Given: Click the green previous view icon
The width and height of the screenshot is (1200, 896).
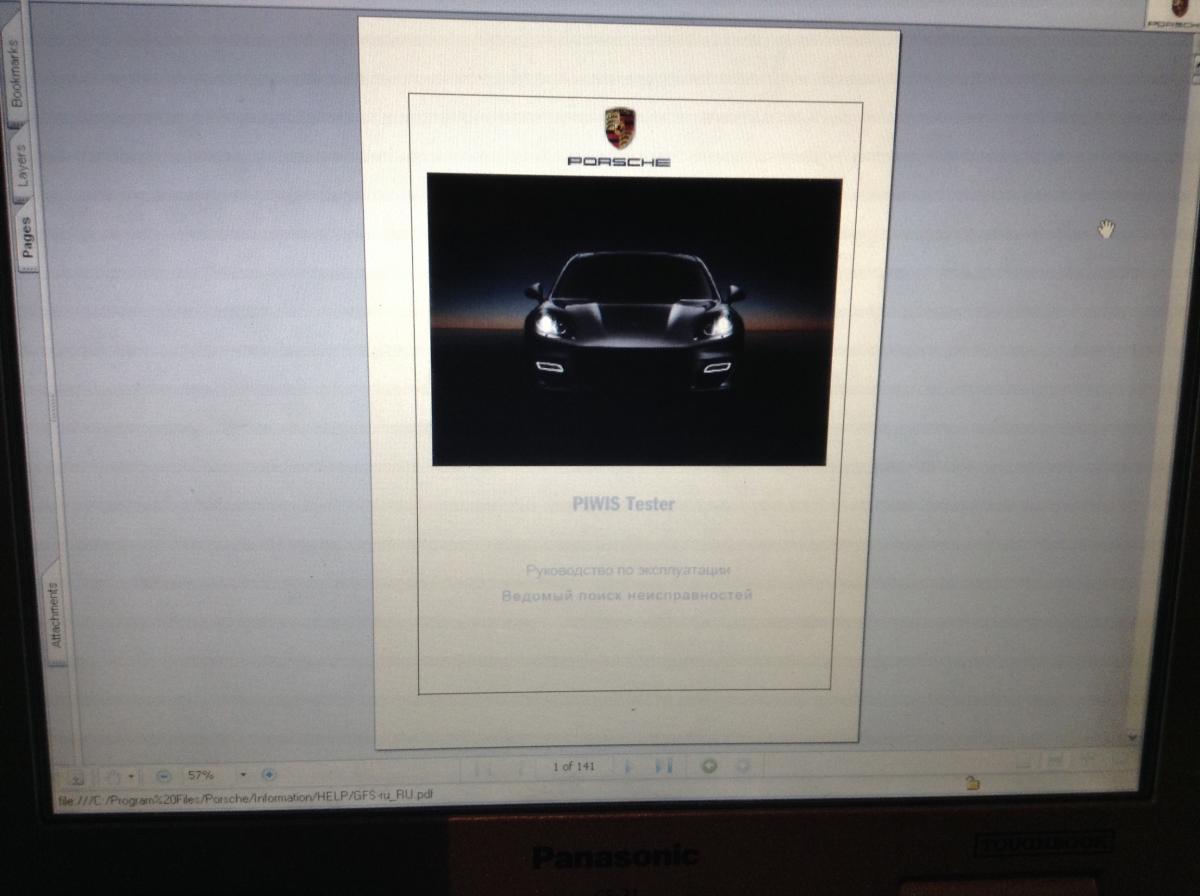Looking at the screenshot, I should coord(709,767).
